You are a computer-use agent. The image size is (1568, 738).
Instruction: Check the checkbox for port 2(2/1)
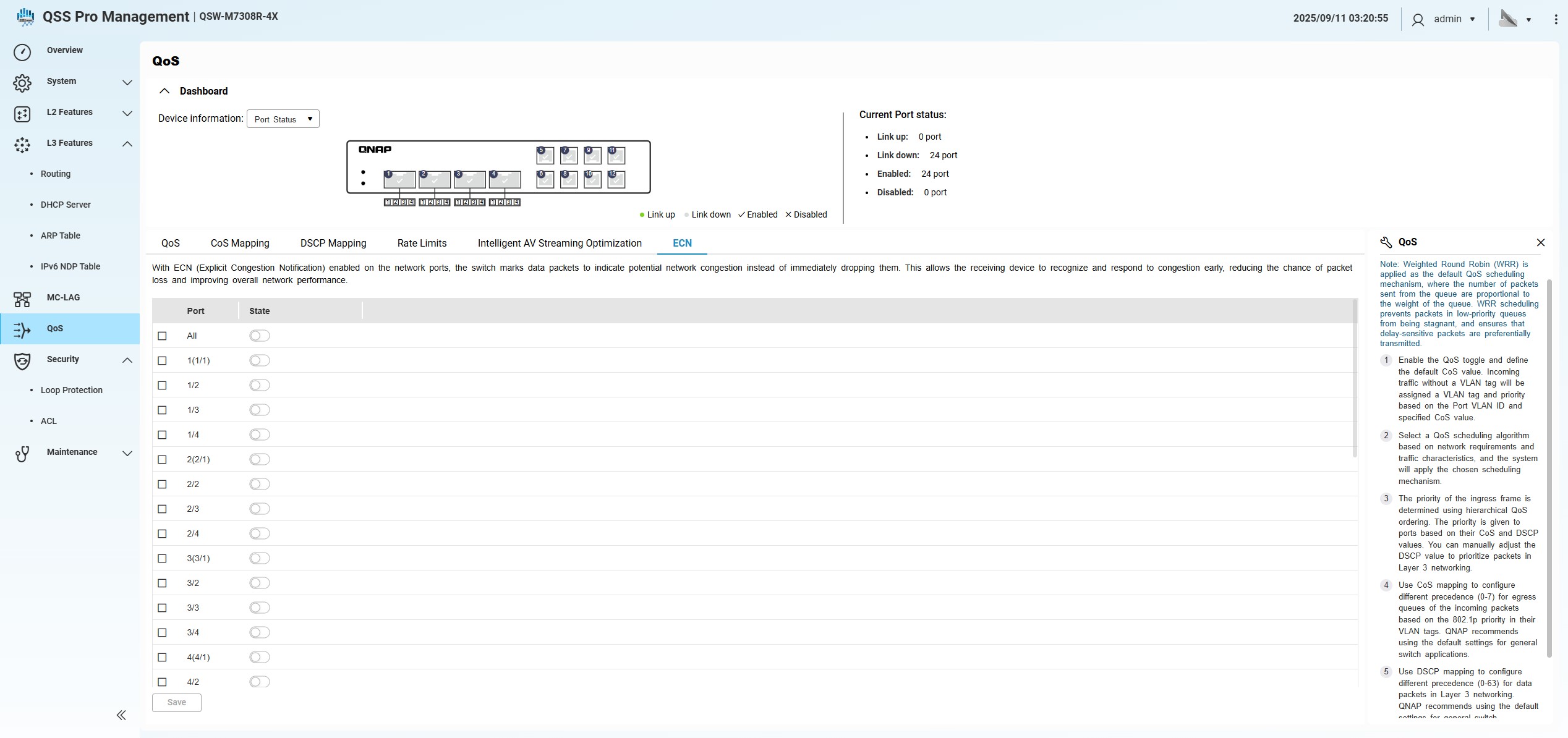point(162,459)
